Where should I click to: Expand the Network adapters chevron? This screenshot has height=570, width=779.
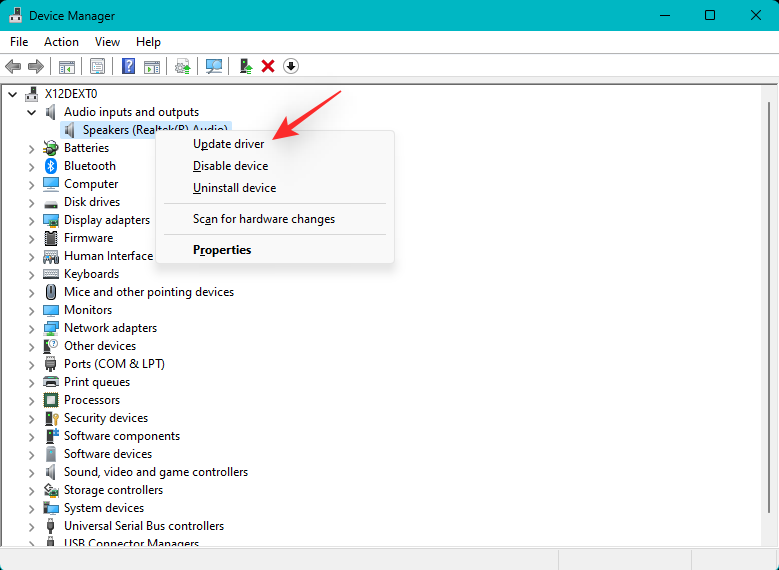[x=31, y=328]
